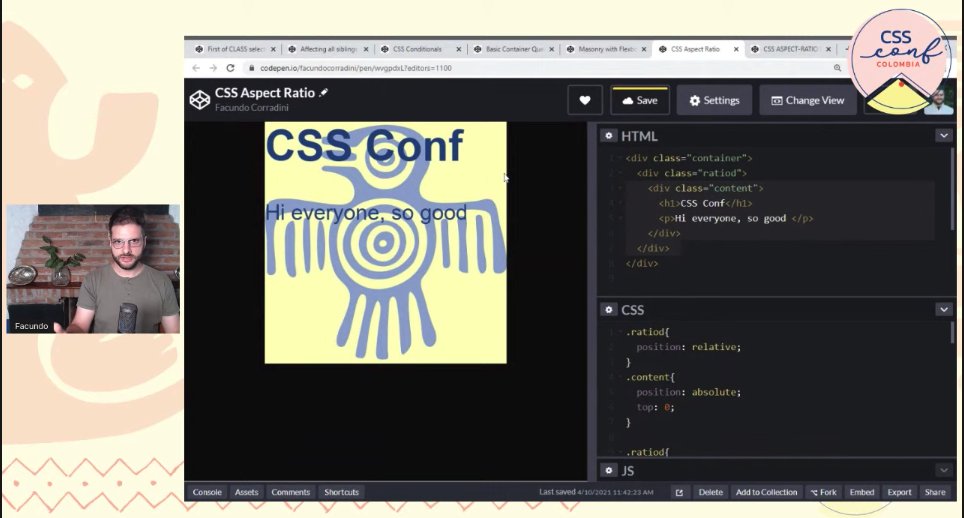
Task: Open the Assets panel
Action: pyautogui.click(x=247, y=492)
